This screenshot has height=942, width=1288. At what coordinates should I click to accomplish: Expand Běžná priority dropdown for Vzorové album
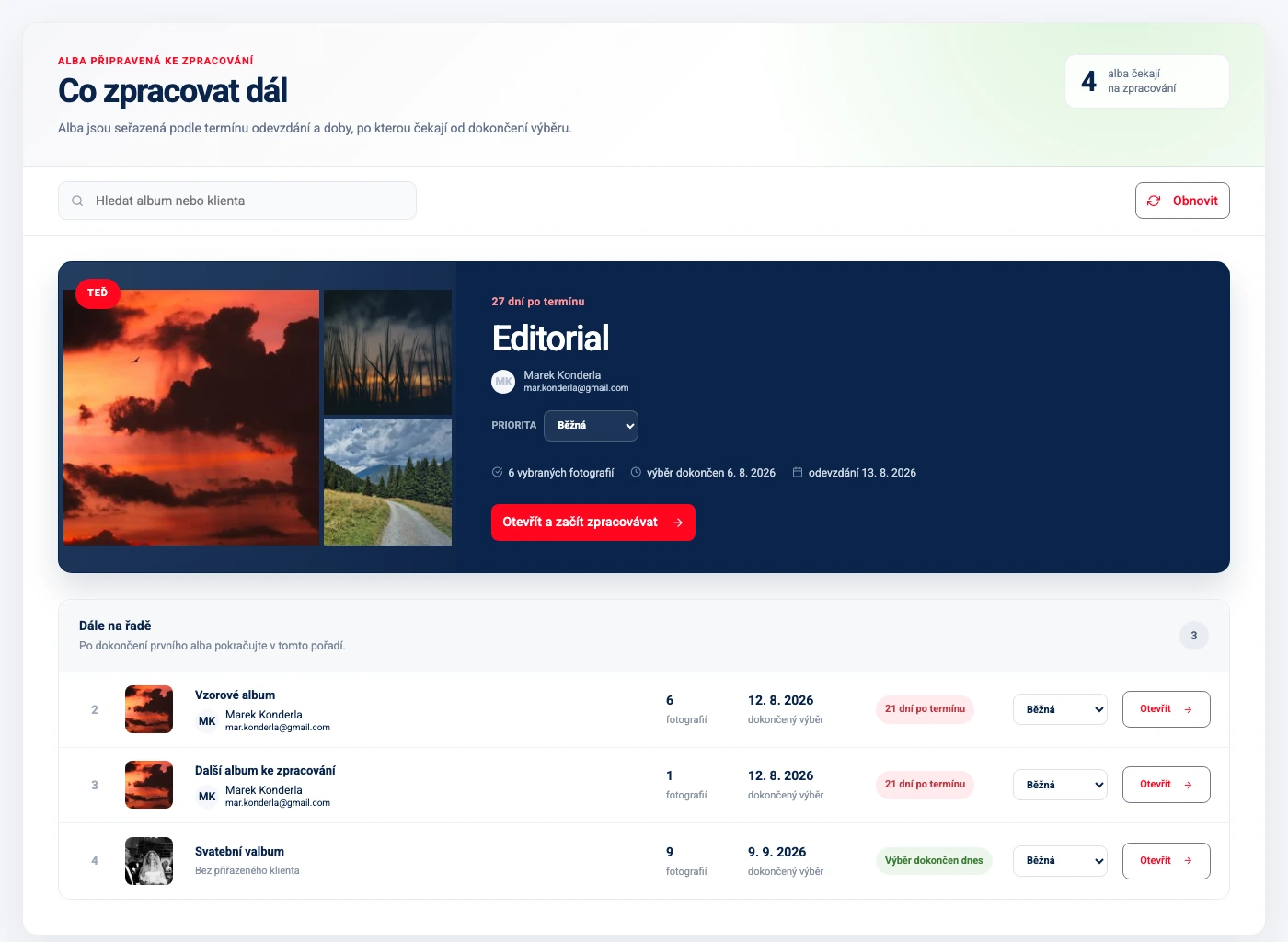click(1060, 709)
